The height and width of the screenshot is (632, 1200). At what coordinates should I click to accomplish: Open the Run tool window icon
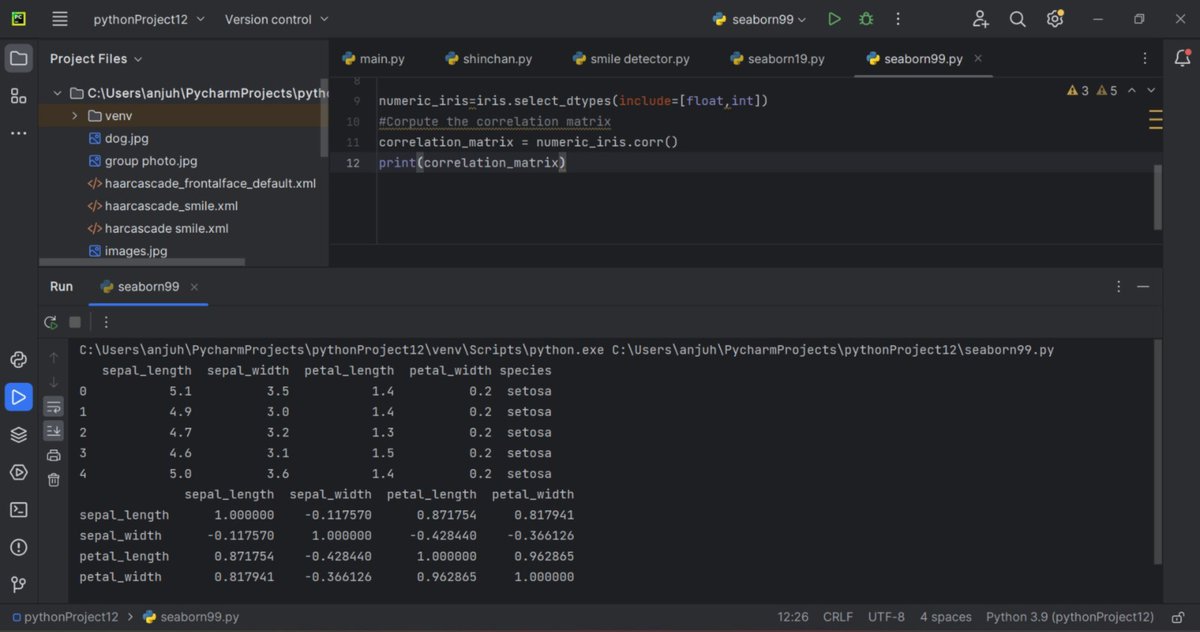point(19,397)
